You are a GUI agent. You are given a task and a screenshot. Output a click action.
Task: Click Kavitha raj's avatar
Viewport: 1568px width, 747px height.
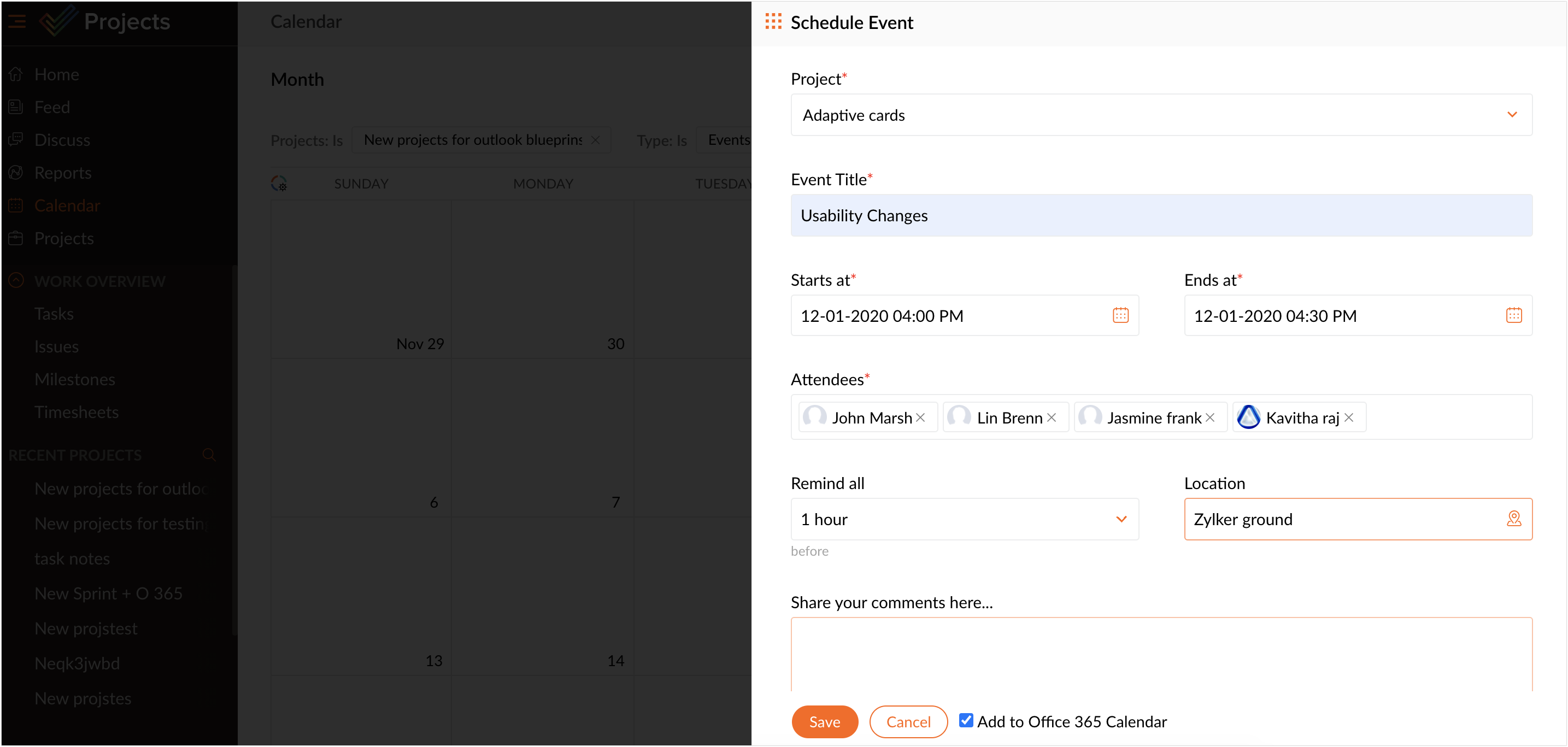pos(1248,417)
